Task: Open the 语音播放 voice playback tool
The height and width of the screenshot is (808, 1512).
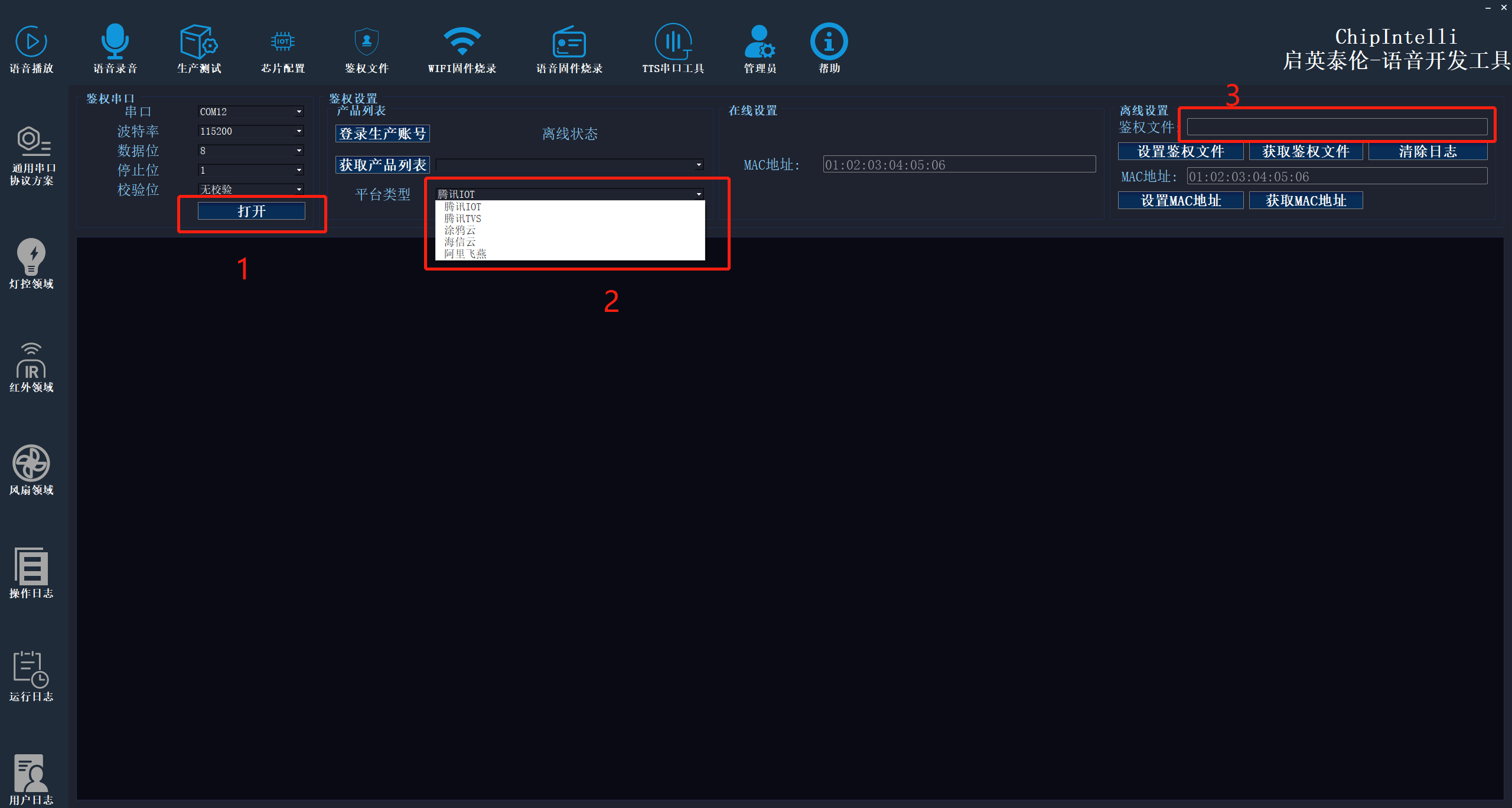Action: 31,49
